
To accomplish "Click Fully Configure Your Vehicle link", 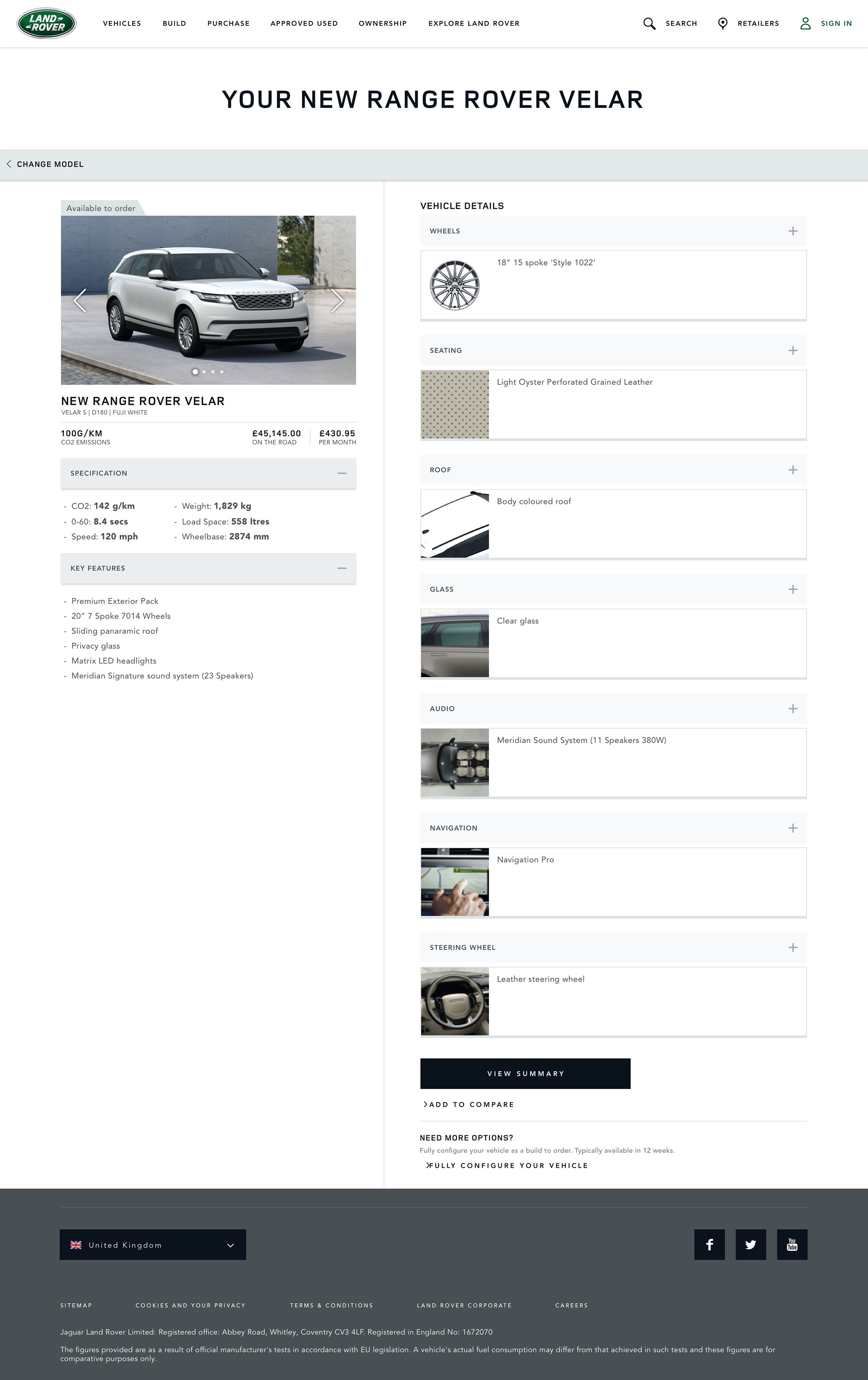I will [508, 1165].
